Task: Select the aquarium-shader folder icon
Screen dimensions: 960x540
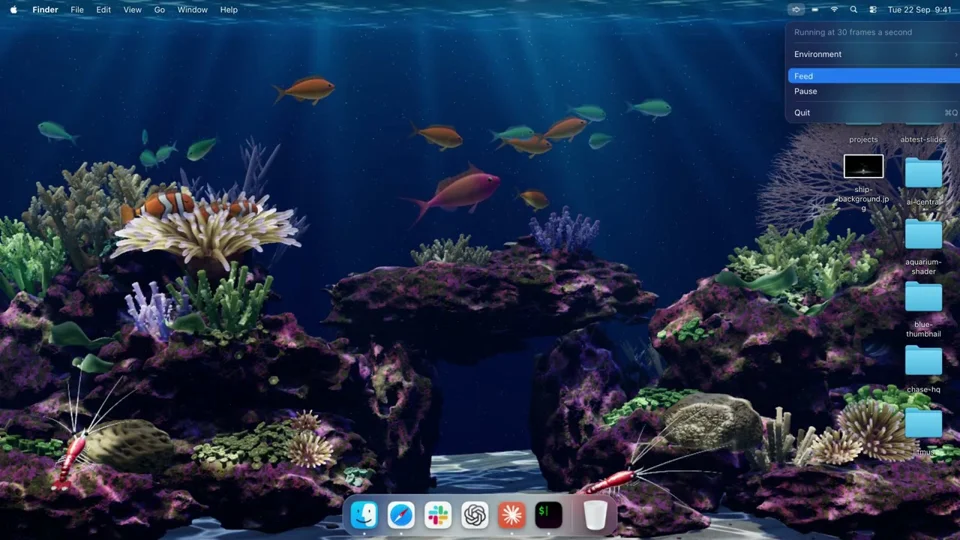Action: click(923, 234)
